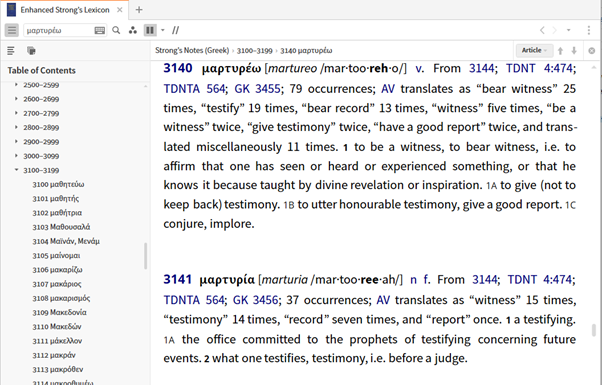Select 3111 μάκελλον in contents

[x=57, y=340]
